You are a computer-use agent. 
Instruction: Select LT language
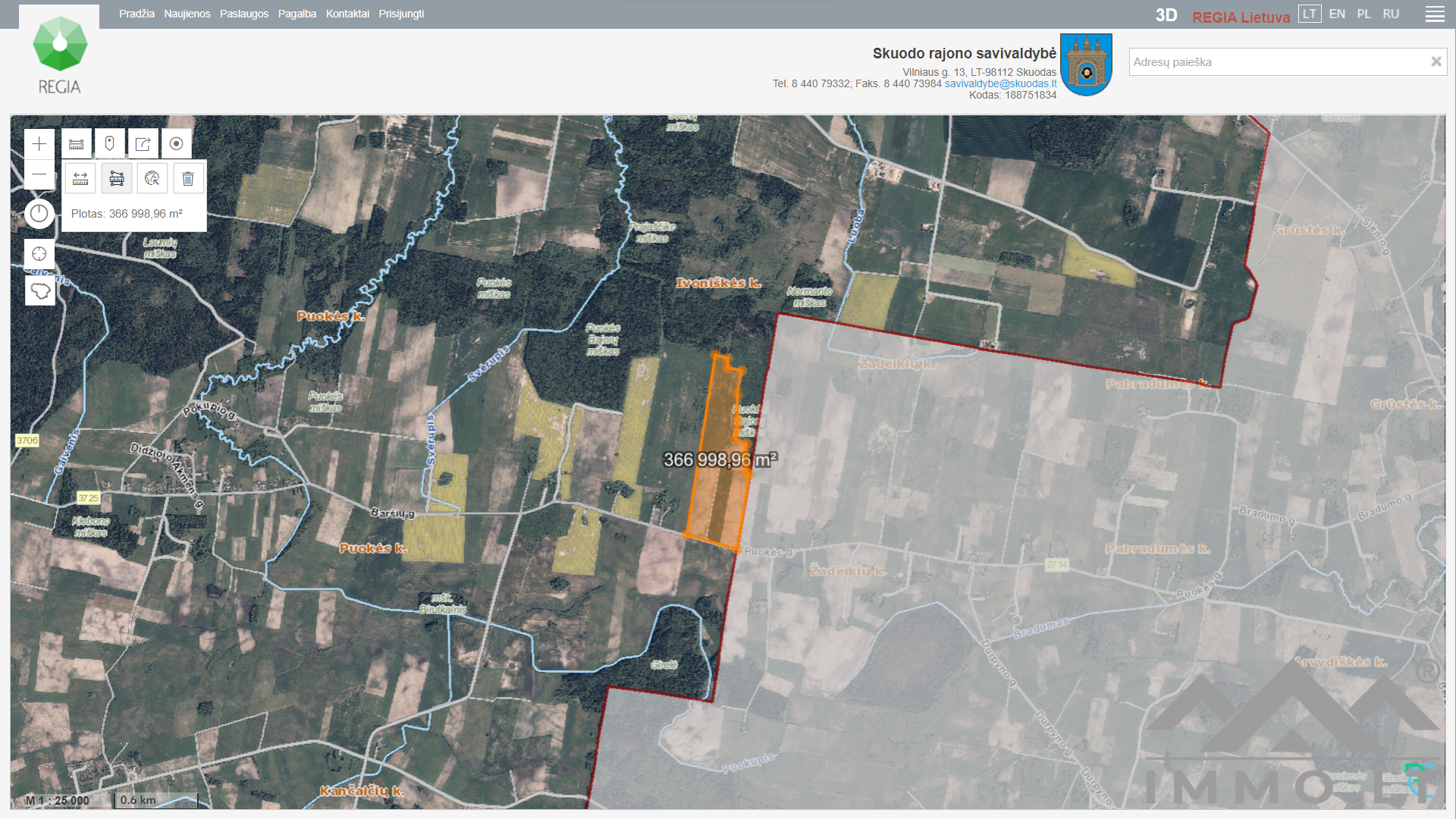click(x=1310, y=14)
